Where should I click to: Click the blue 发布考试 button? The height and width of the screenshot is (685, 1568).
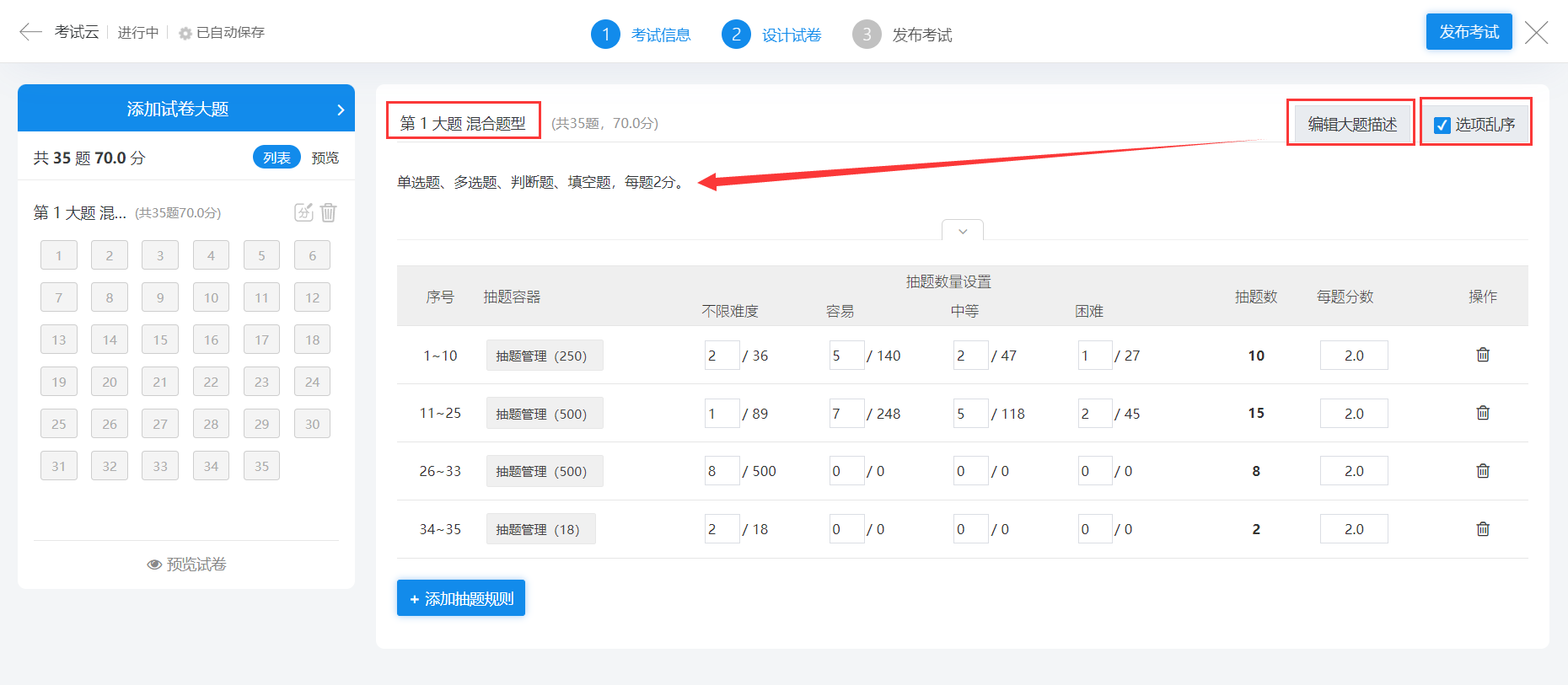click(1469, 32)
